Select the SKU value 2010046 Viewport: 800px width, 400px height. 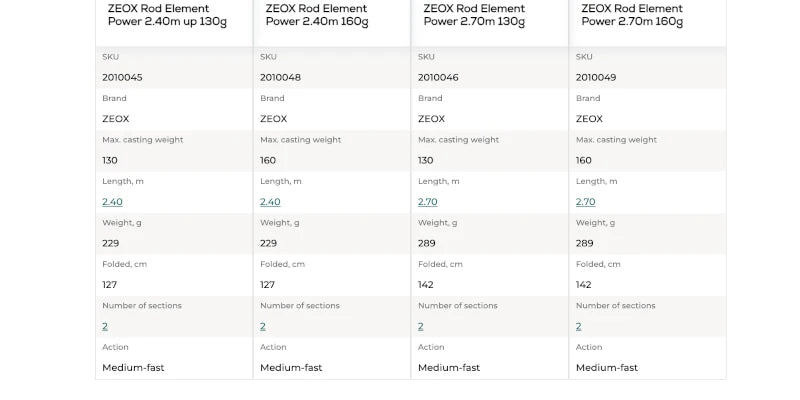(438, 77)
